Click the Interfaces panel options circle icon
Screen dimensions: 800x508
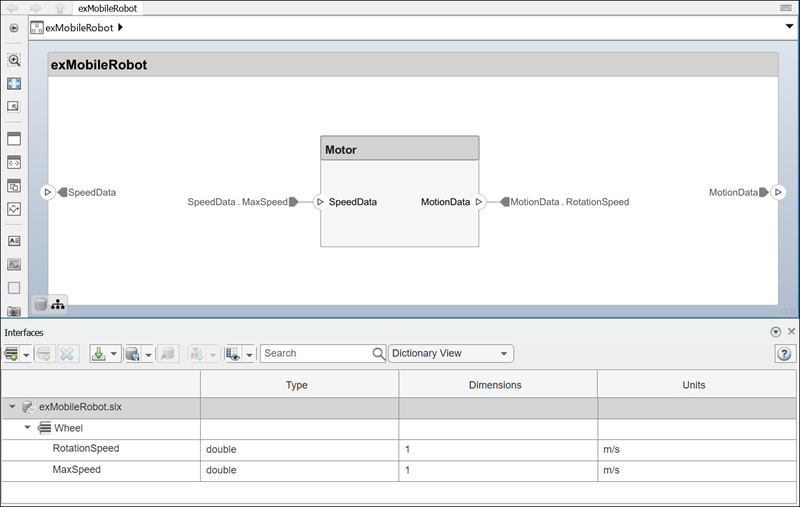coord(776,332)
